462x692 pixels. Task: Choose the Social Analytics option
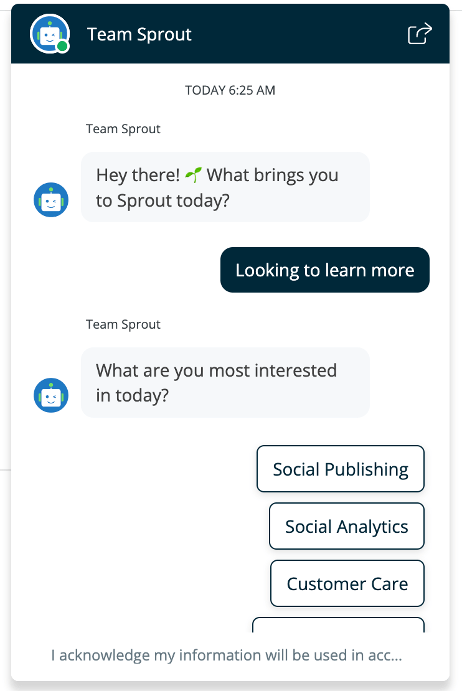(346, 526)
